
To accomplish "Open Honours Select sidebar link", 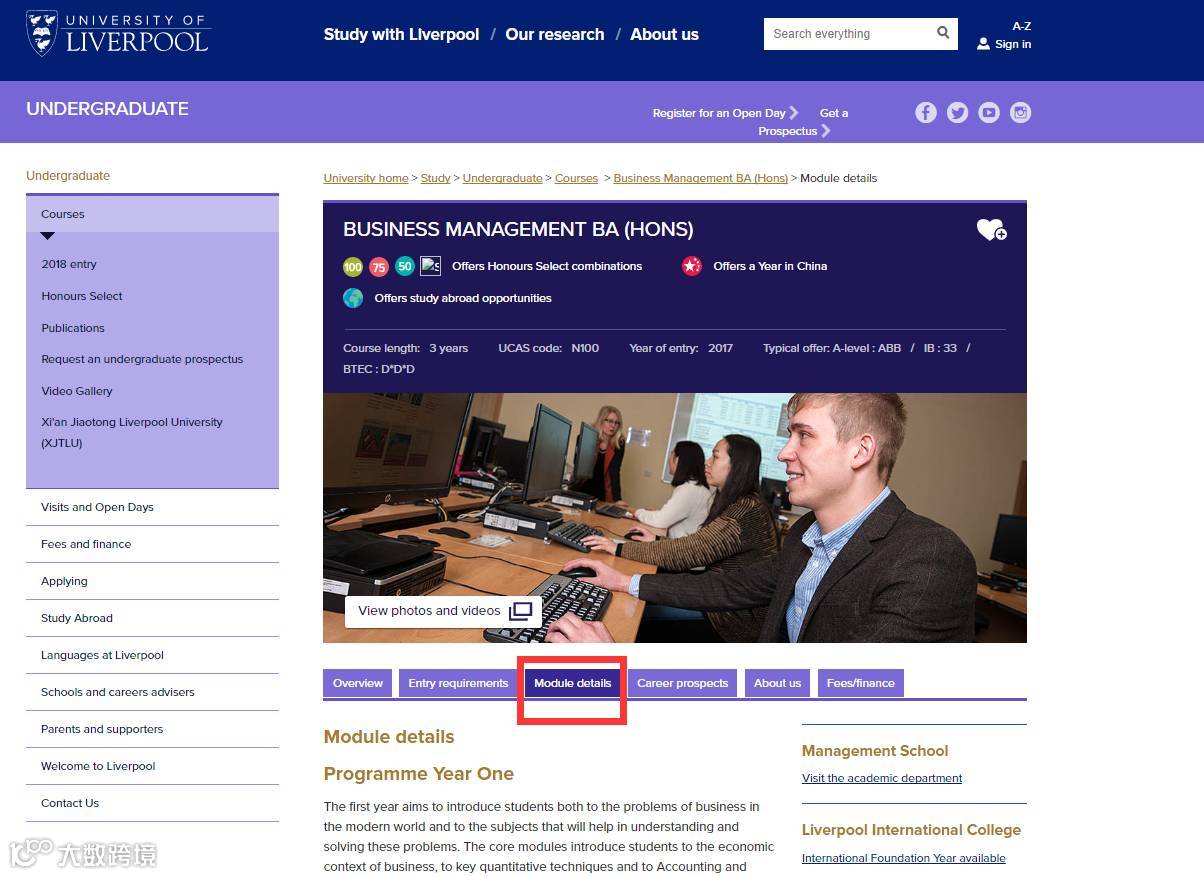I will [x=82, y=296].
